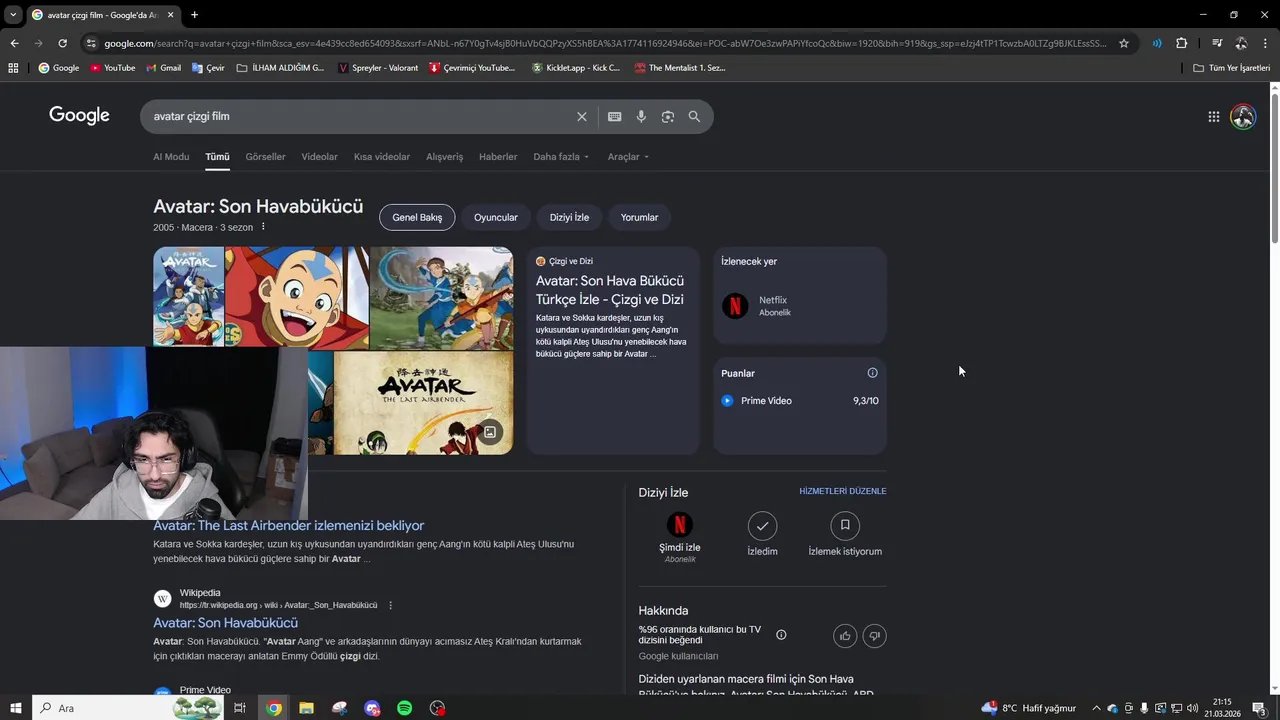Open the Google account avatar
The width and height of the screenshot is (1280, 720).
pos(1243,117)
